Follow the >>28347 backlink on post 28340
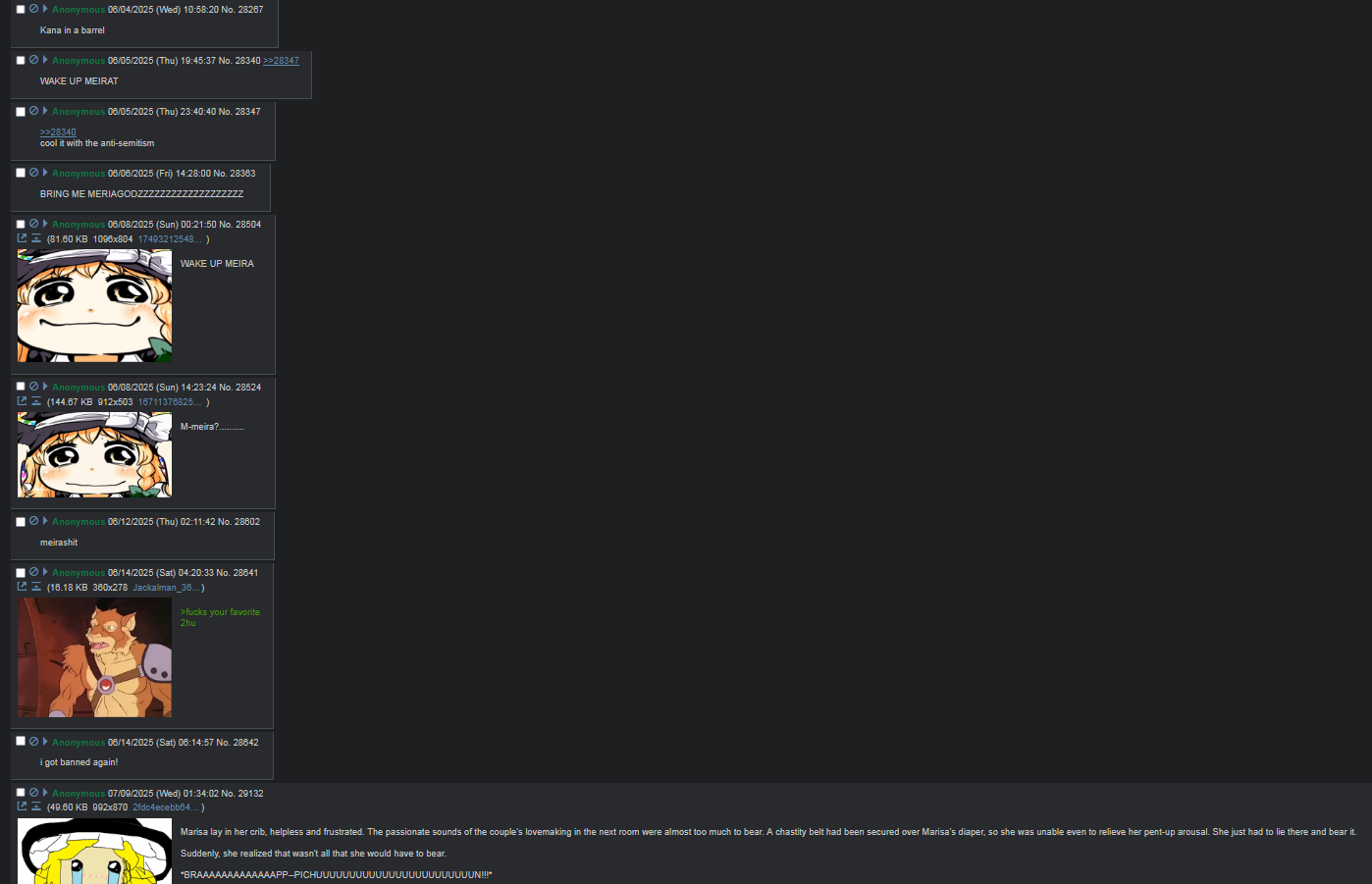The width and height of the screenshot is (1372, 884). (281, 61)
